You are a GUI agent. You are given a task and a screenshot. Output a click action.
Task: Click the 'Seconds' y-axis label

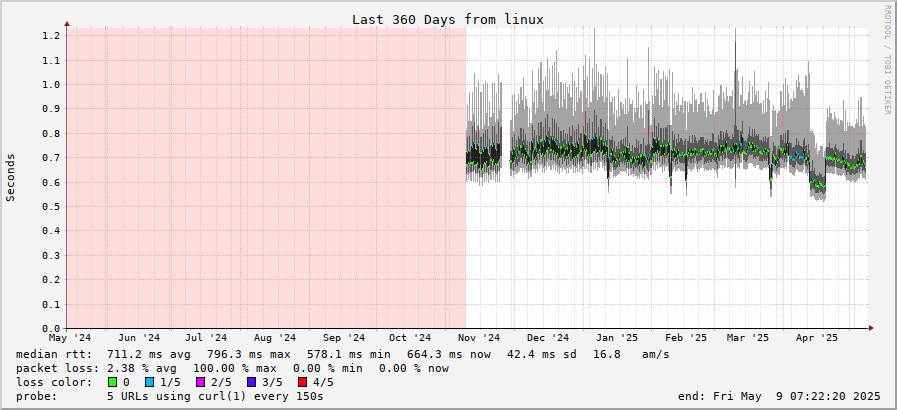pos(10,177)
